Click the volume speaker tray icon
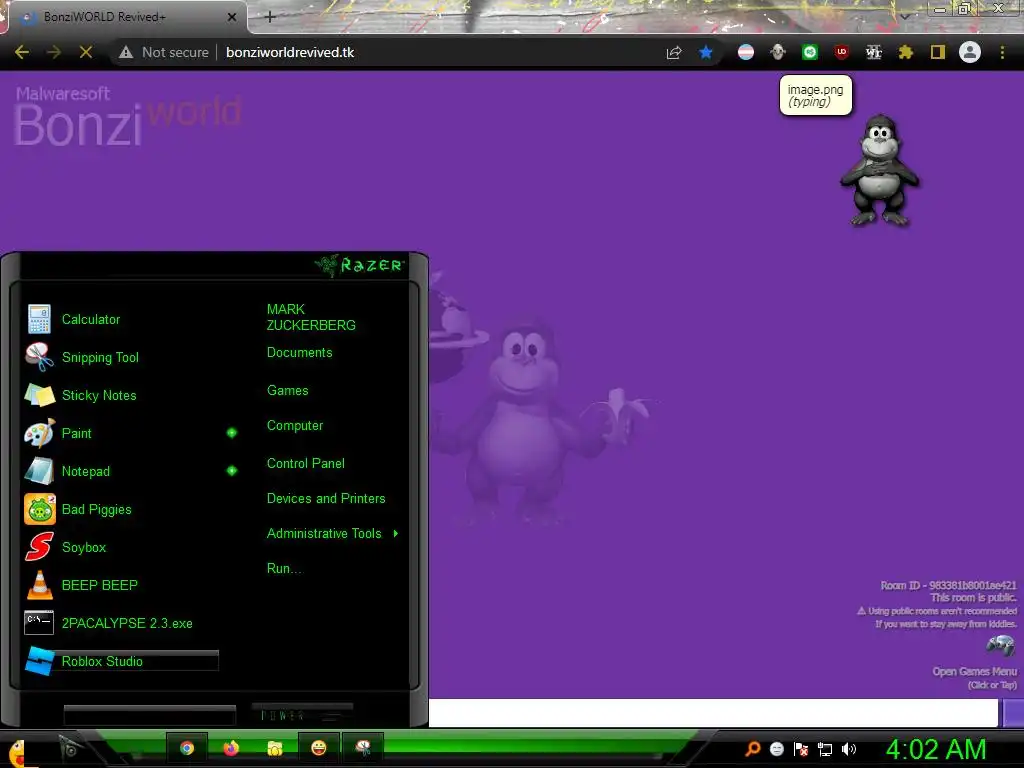Image resolution: width=1024 pixels, height=768 pixels. pyautogui.click(x=848, y=749)
